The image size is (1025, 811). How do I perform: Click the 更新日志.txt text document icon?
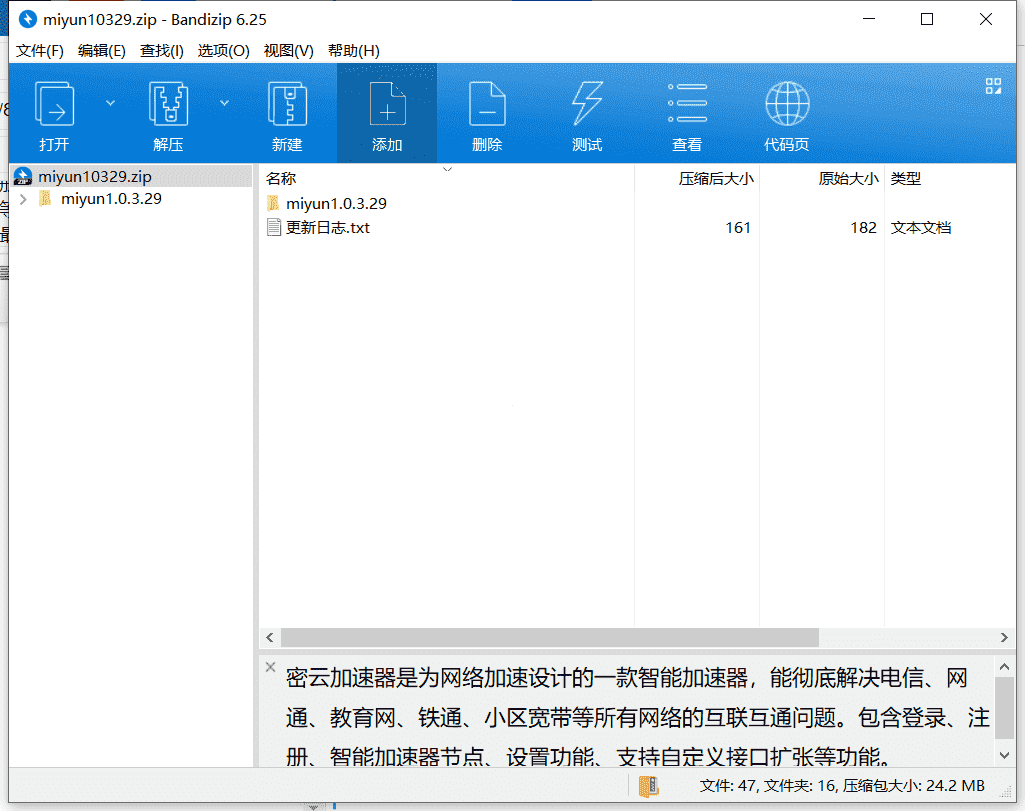point(274,227)
